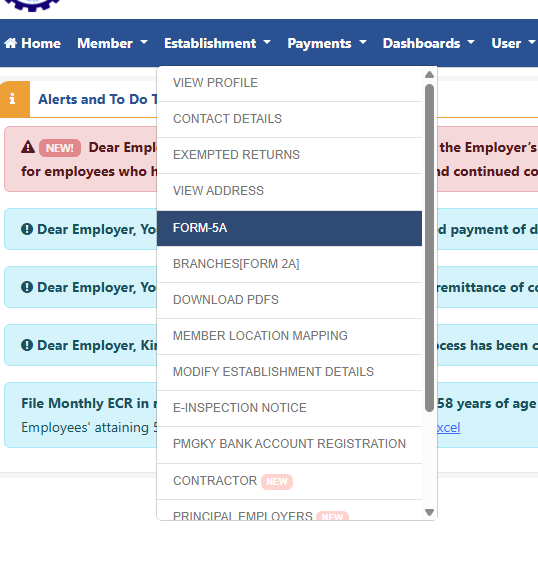Click 'remittance of' alert text
Screen dimensions: 538x565
pos(480,287)
